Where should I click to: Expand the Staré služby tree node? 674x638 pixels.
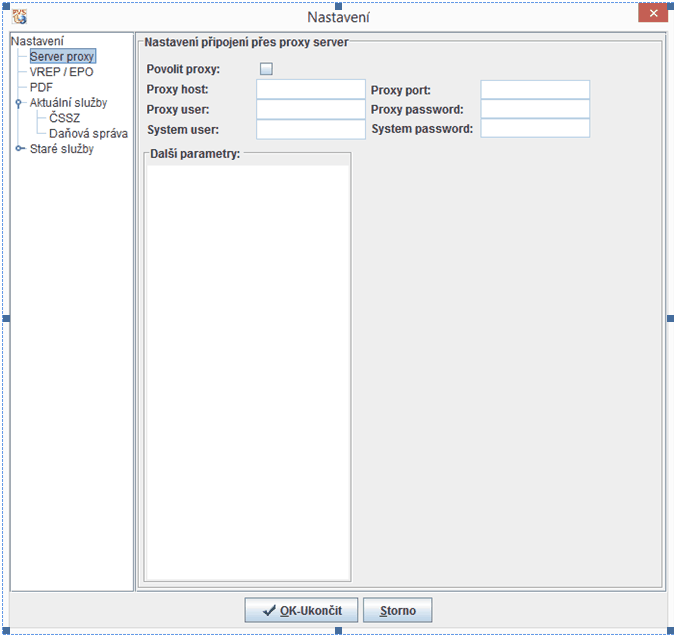click(x=18, y=149)
